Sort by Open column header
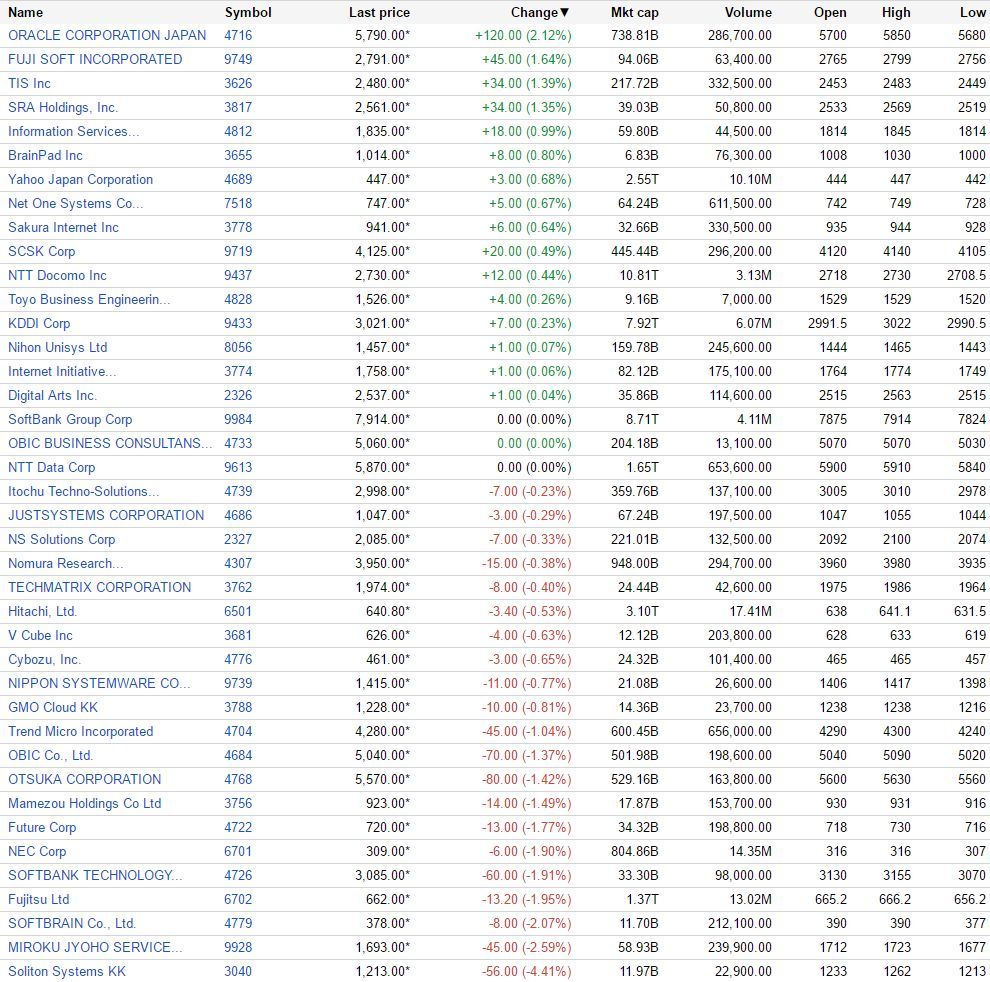The image size is (990, 982). click(x=830, y=12)
